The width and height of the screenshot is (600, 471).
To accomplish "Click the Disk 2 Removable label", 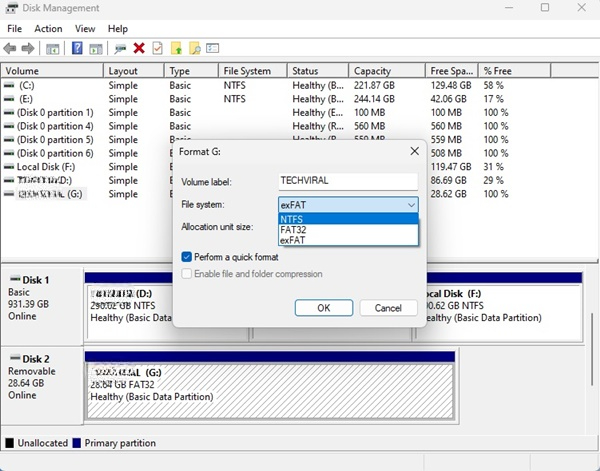I will pyautogui.click(x=31, y=371).
